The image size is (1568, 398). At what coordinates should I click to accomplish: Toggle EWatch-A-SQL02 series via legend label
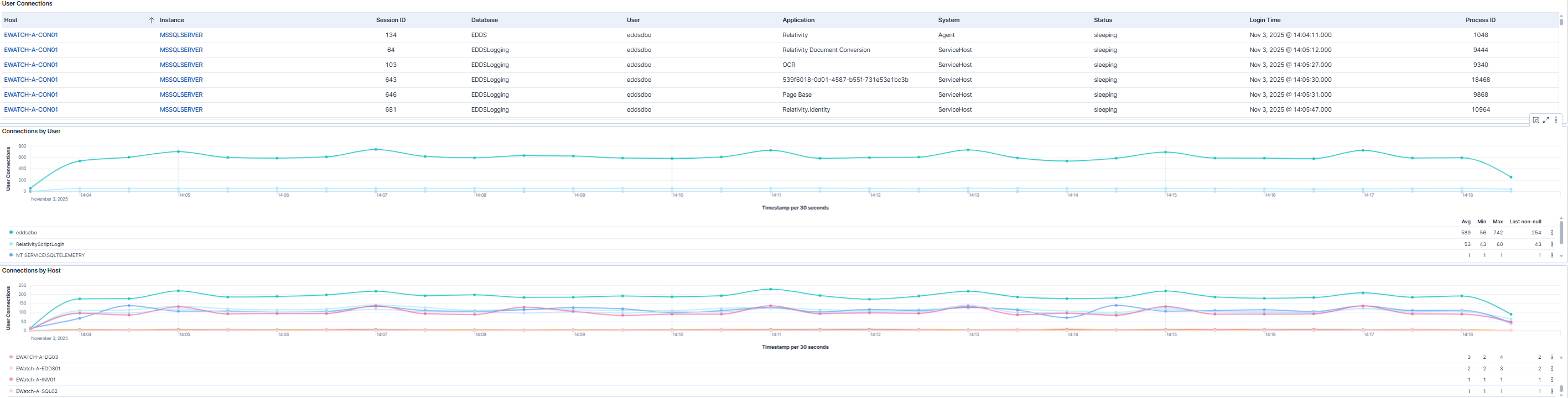[37, 391]
